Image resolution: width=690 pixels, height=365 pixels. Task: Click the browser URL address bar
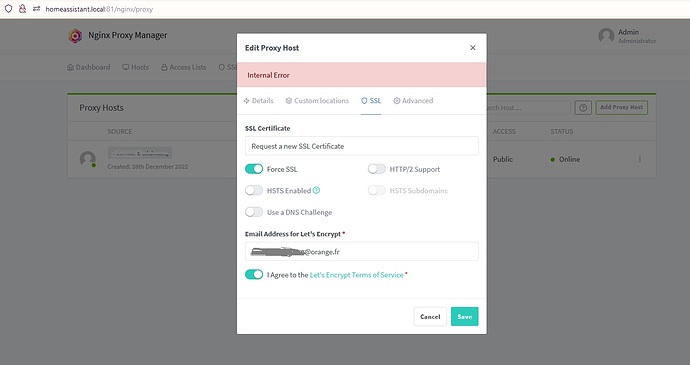[99, 9]
